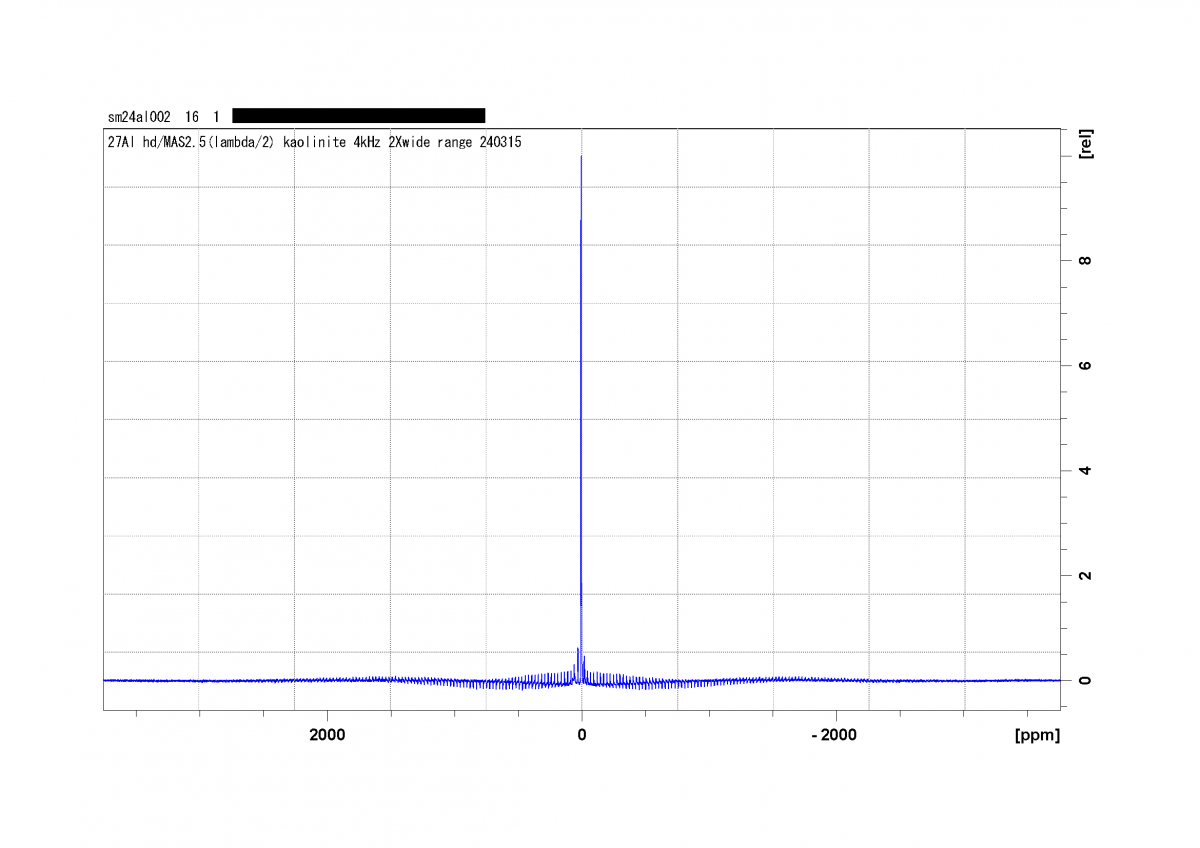Screen dimensions: 1200x848
Task: Click the y-axis value 6
Action: pyautogui.click(x=1085, y=366)
